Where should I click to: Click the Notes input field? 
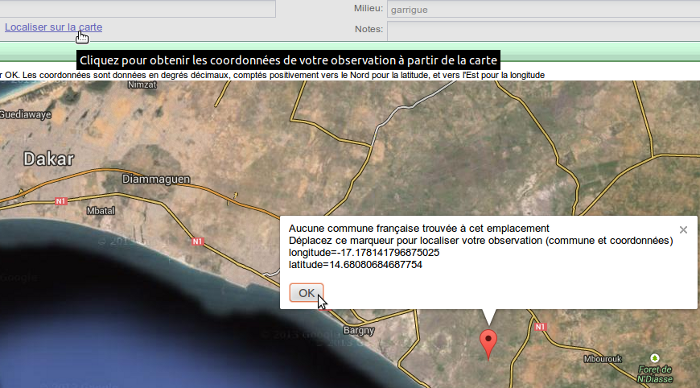tap(543, 31)
